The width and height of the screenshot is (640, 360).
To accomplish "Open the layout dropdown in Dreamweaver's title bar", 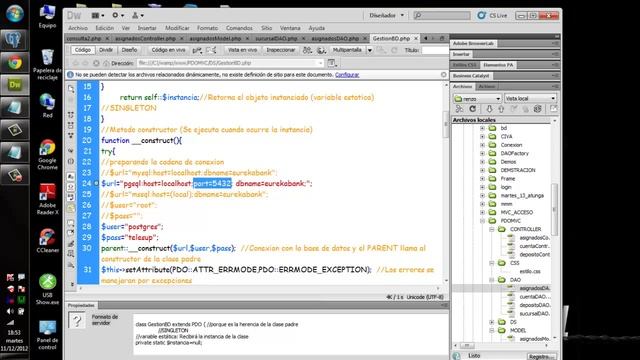I will click(98, 16).
